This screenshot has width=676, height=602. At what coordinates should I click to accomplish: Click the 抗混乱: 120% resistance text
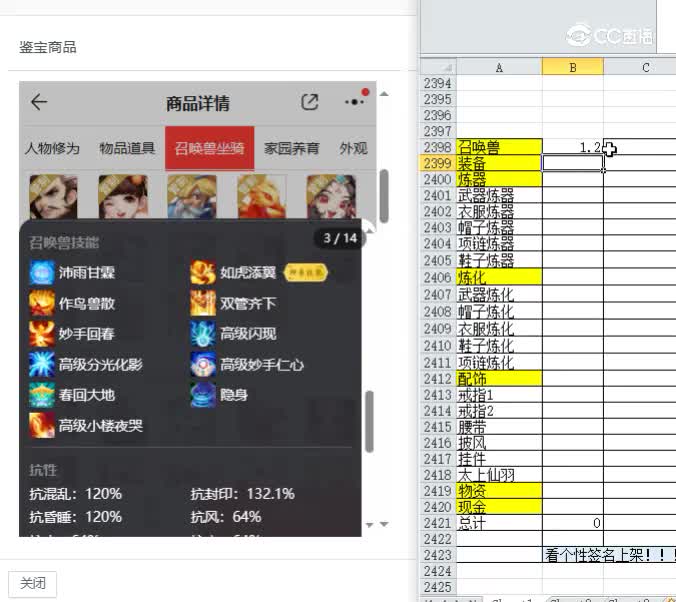coord(75,494)
